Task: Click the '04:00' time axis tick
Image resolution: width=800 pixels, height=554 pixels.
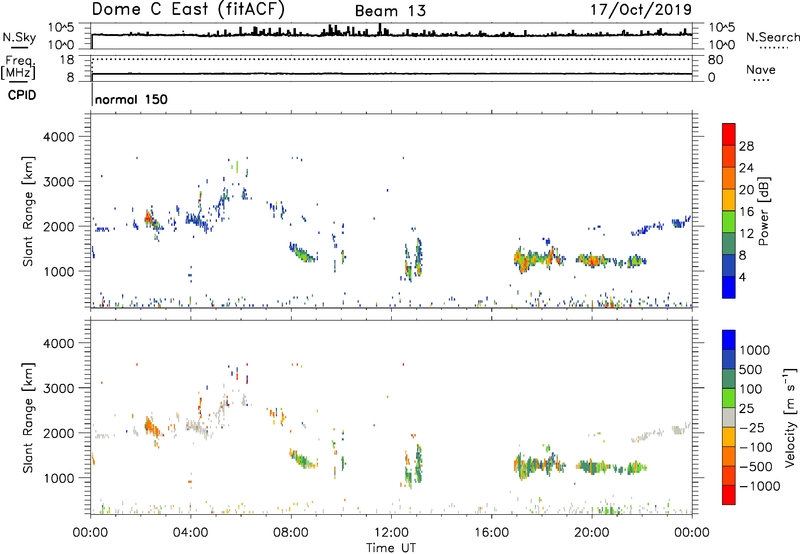Action: coord(190,533)
